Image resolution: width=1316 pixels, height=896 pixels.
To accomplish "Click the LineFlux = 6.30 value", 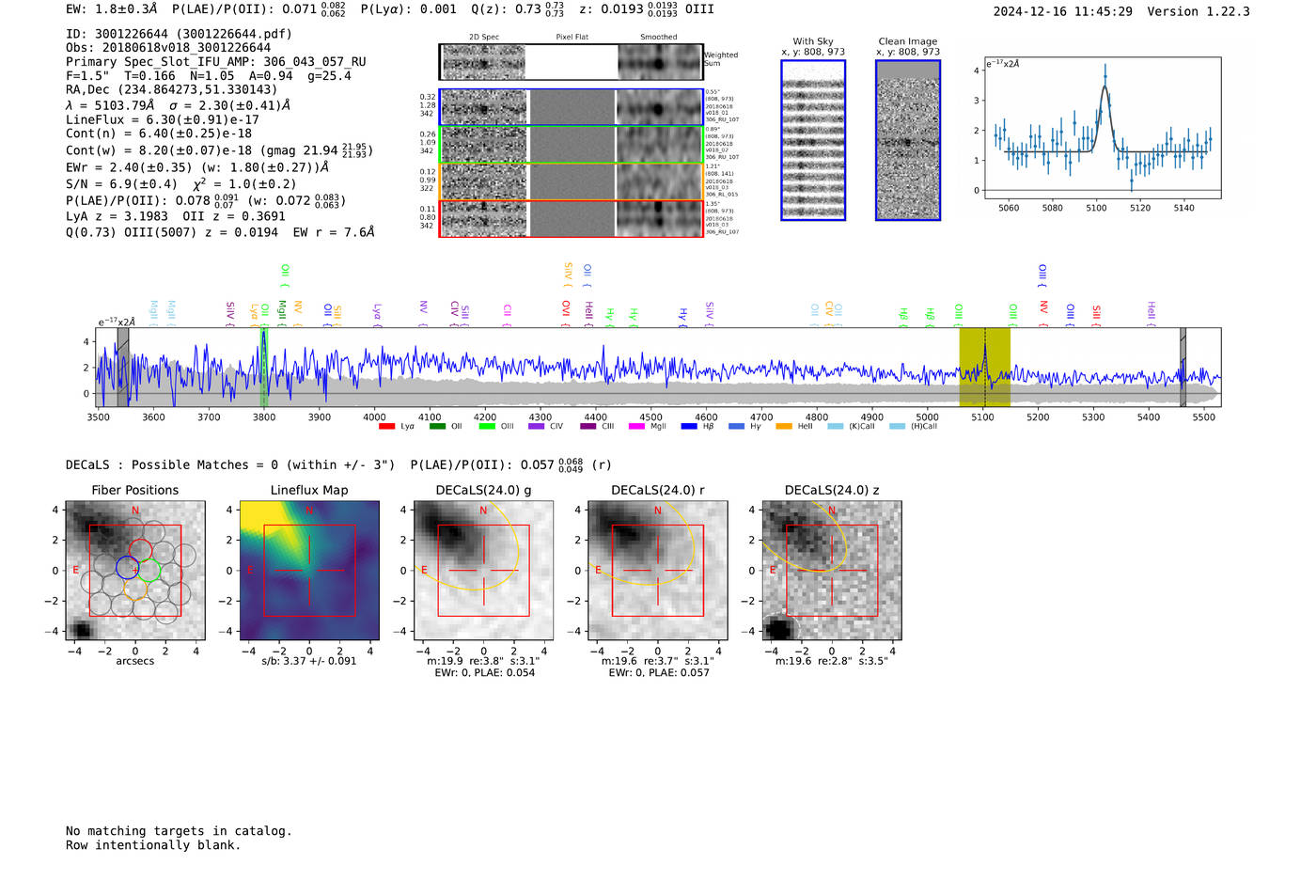I will click(163, 119).
